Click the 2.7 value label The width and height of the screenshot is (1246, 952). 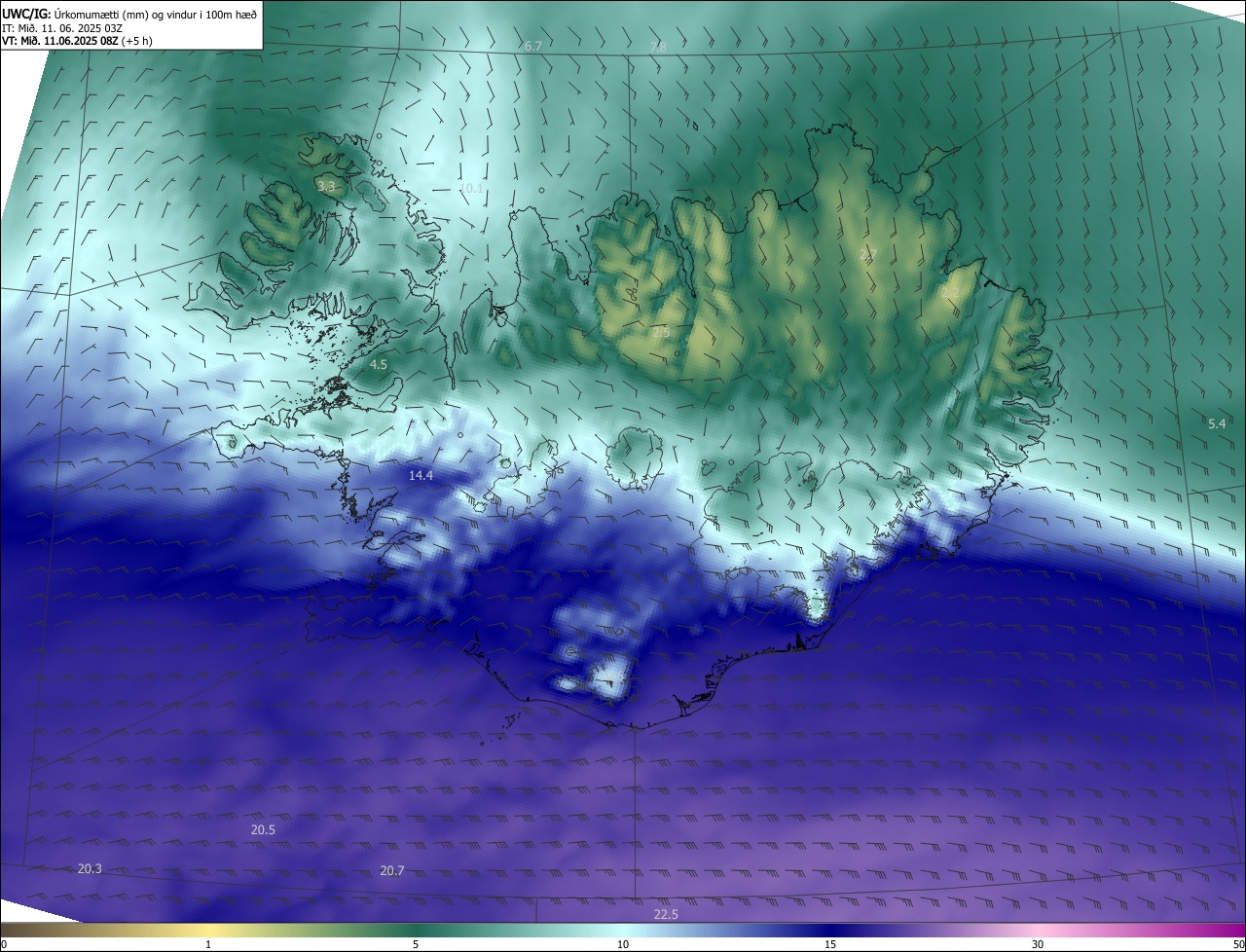[868, 255]
